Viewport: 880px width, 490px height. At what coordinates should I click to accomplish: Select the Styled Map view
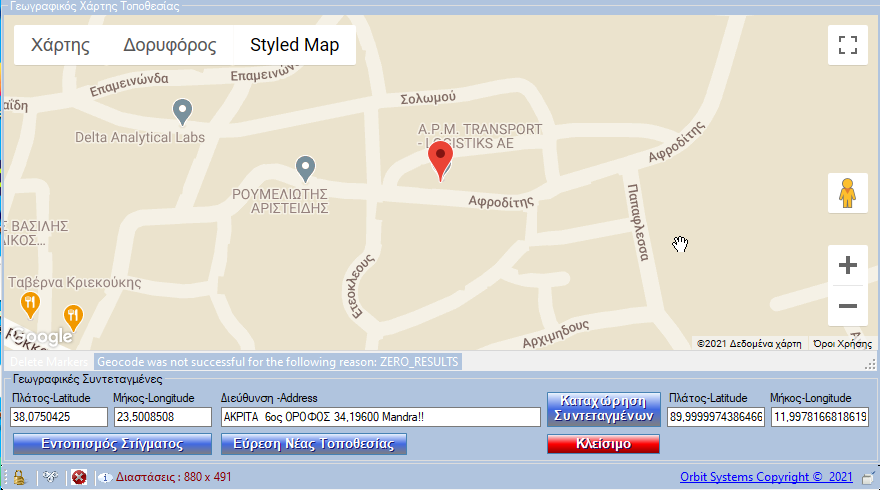[294, 45]
